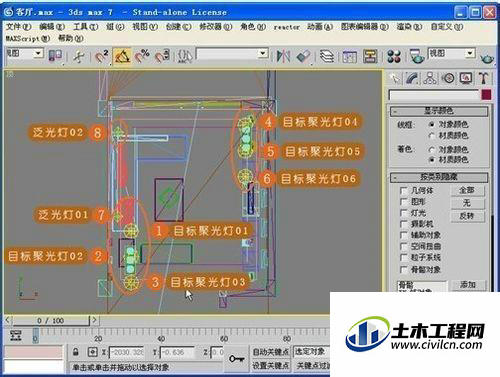Toggle the percent snap icon
Viewport: 500px width, 377px height.
(x=142, y=56)
